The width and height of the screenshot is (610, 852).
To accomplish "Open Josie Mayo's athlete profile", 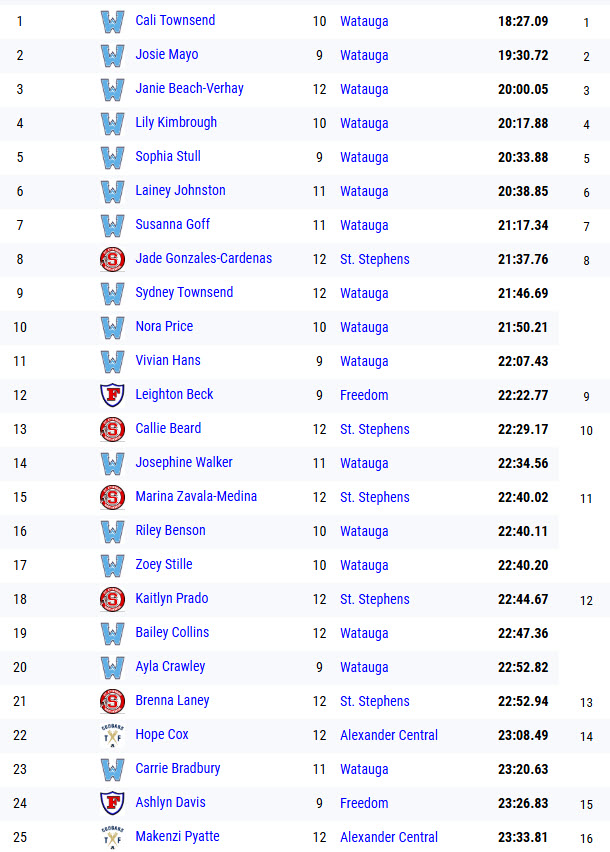I will point(167,55).
